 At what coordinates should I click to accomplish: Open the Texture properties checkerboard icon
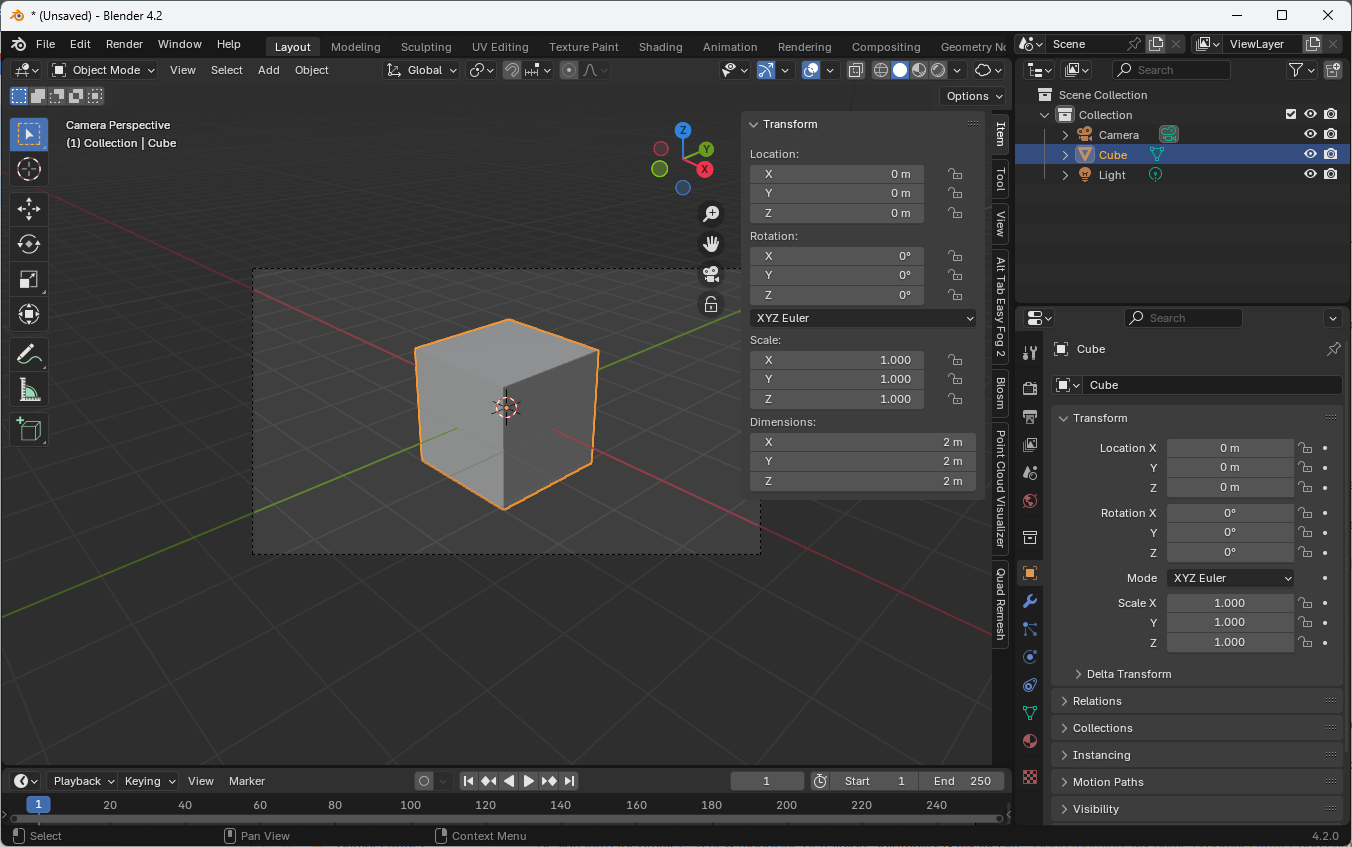click(1030, 776)
